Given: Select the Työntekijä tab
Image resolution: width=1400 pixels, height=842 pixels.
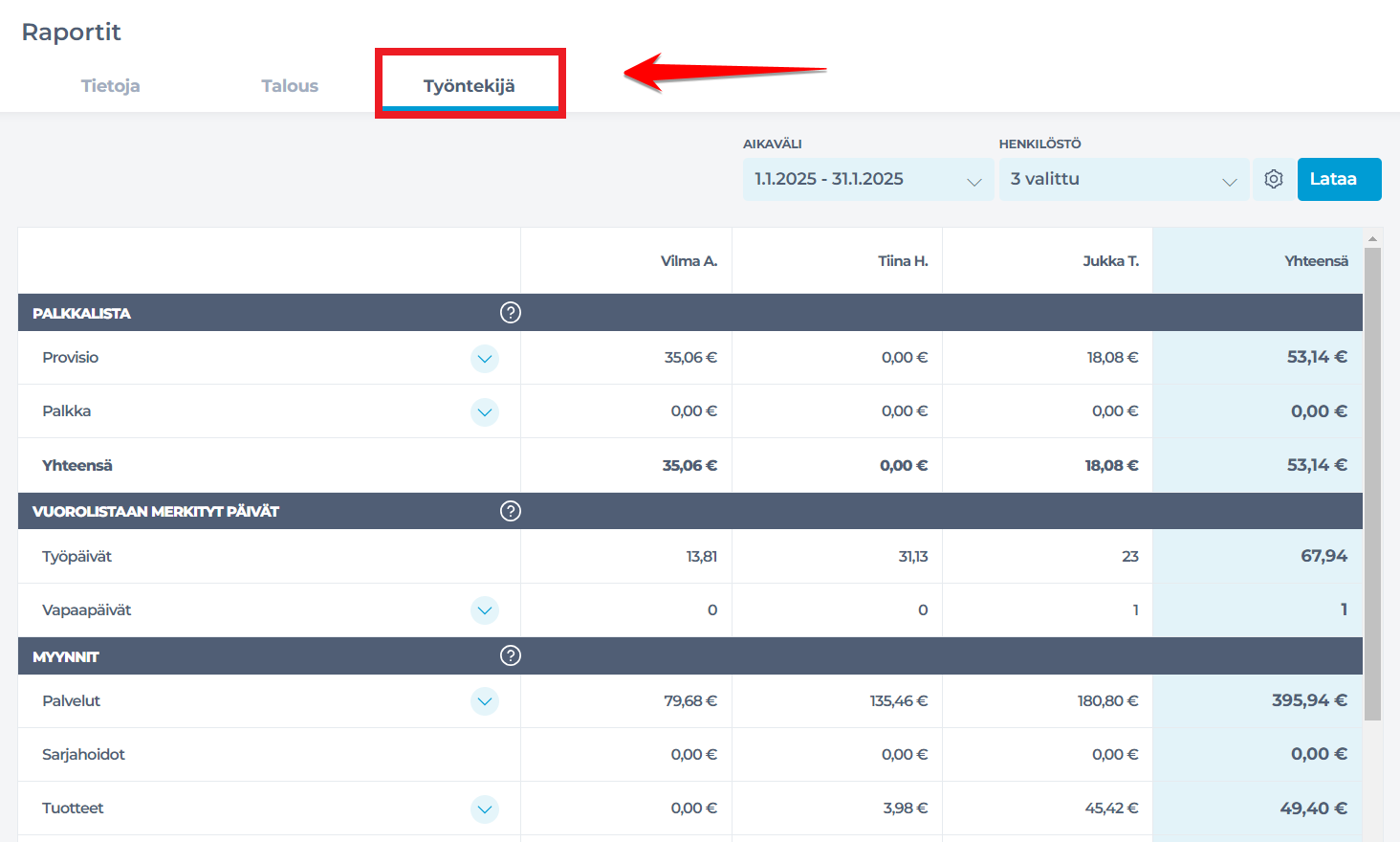Looking at the screenshot, I should tap(470, 86).
